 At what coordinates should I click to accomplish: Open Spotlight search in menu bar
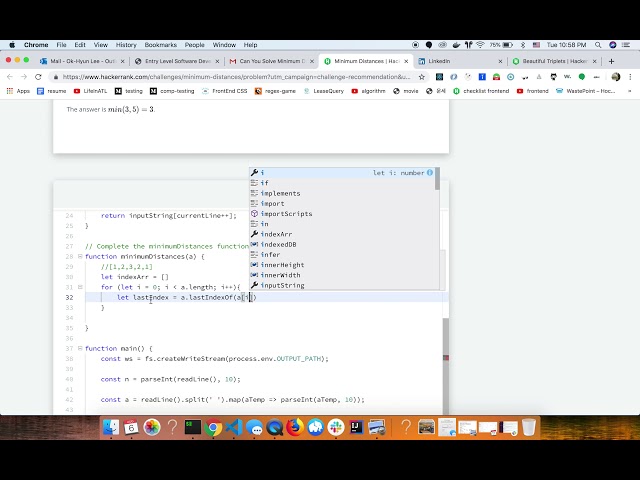pos(598,45)
